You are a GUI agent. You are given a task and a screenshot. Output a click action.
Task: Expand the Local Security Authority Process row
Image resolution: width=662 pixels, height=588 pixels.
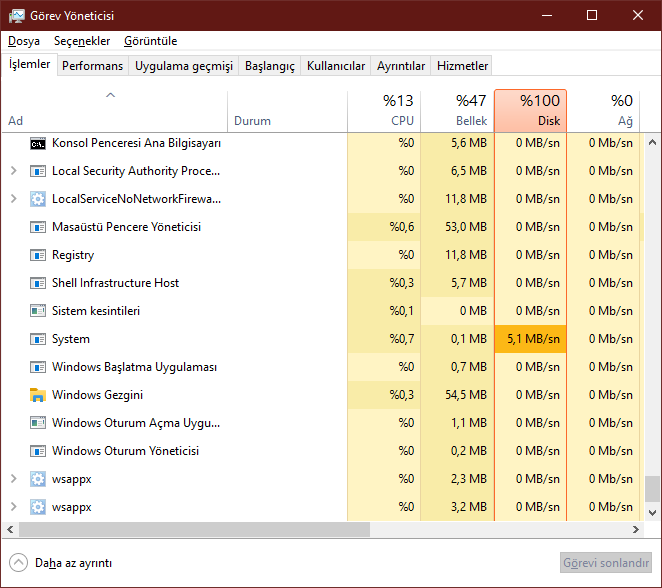(x=14, y=171)
